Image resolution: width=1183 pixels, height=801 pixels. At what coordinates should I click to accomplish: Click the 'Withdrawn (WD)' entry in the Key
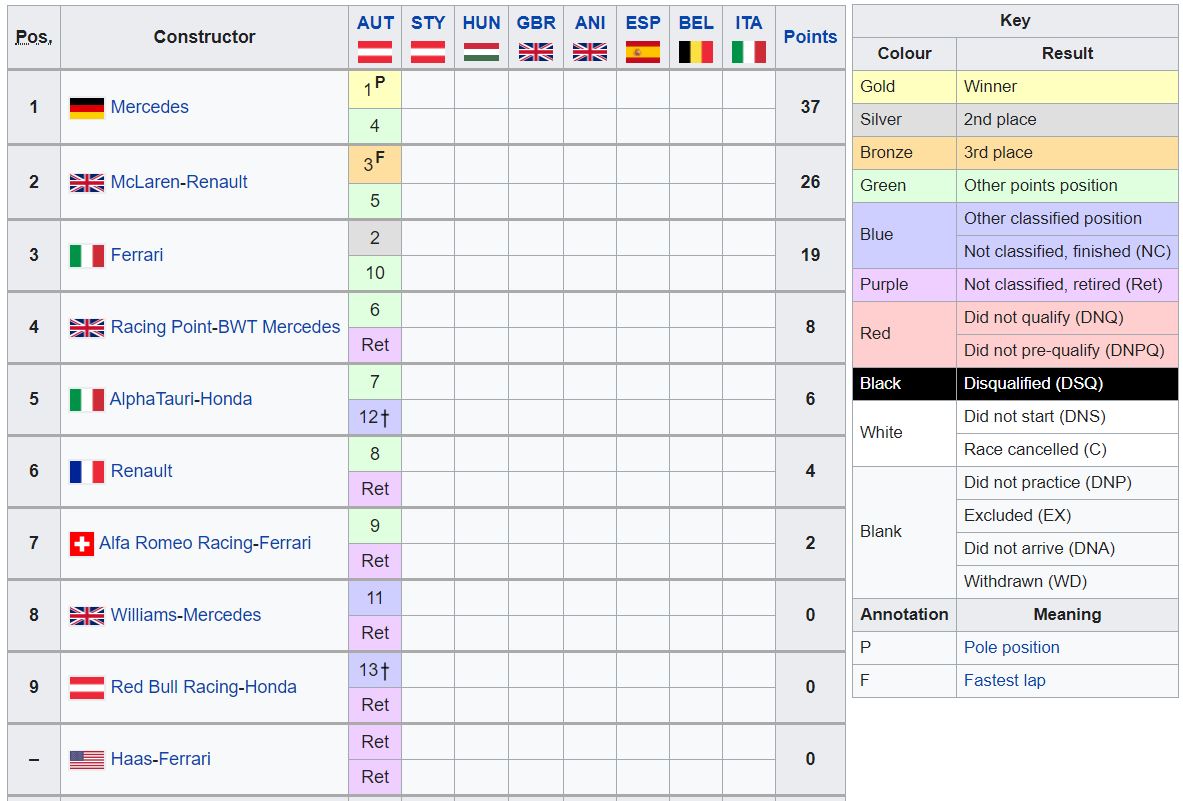pyautogui.click(x=1067, y=582)
